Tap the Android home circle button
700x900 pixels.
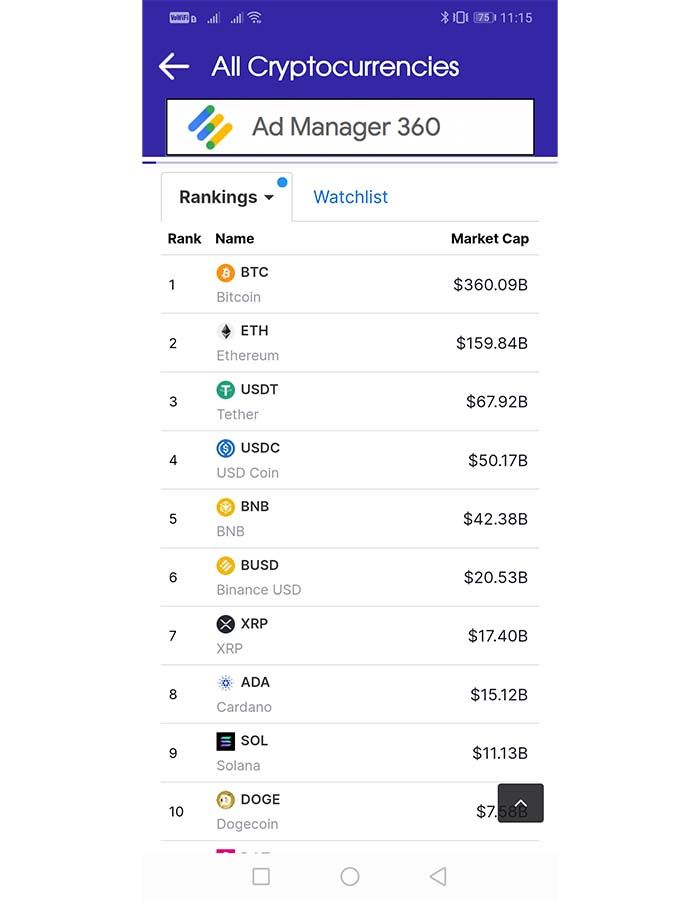(x=350, y=876)
